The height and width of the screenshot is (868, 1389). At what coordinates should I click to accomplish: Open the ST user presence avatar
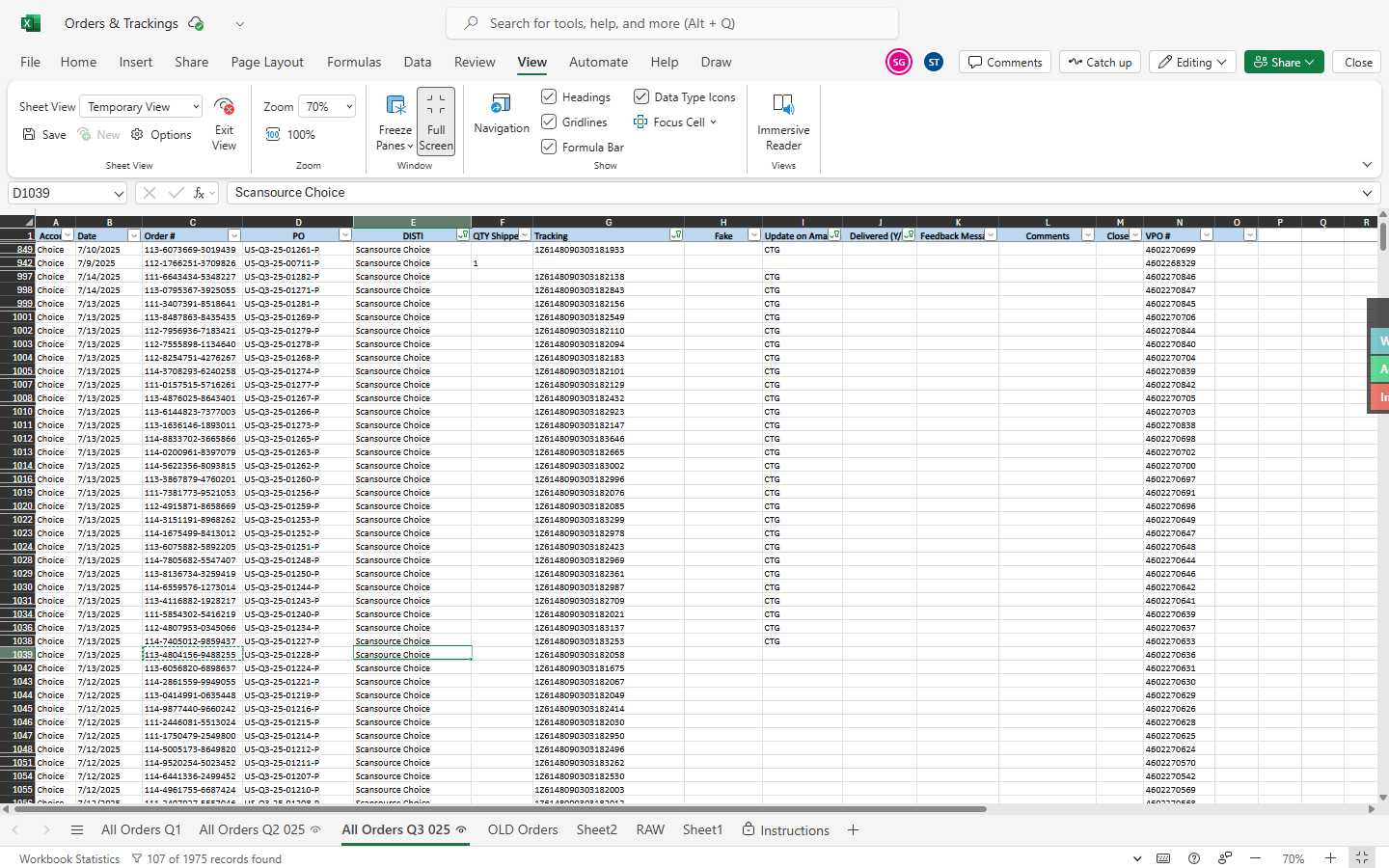[934, 62]
